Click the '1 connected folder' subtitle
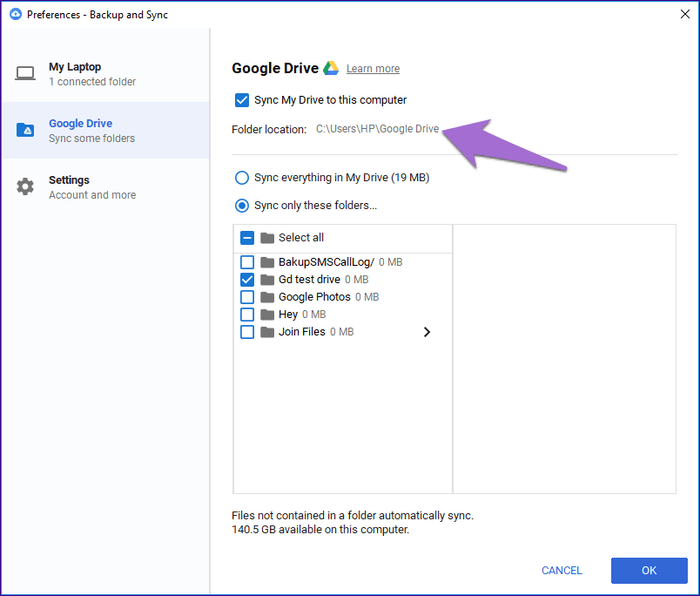Viewport: 700px width, 596px height. [92, 82]
